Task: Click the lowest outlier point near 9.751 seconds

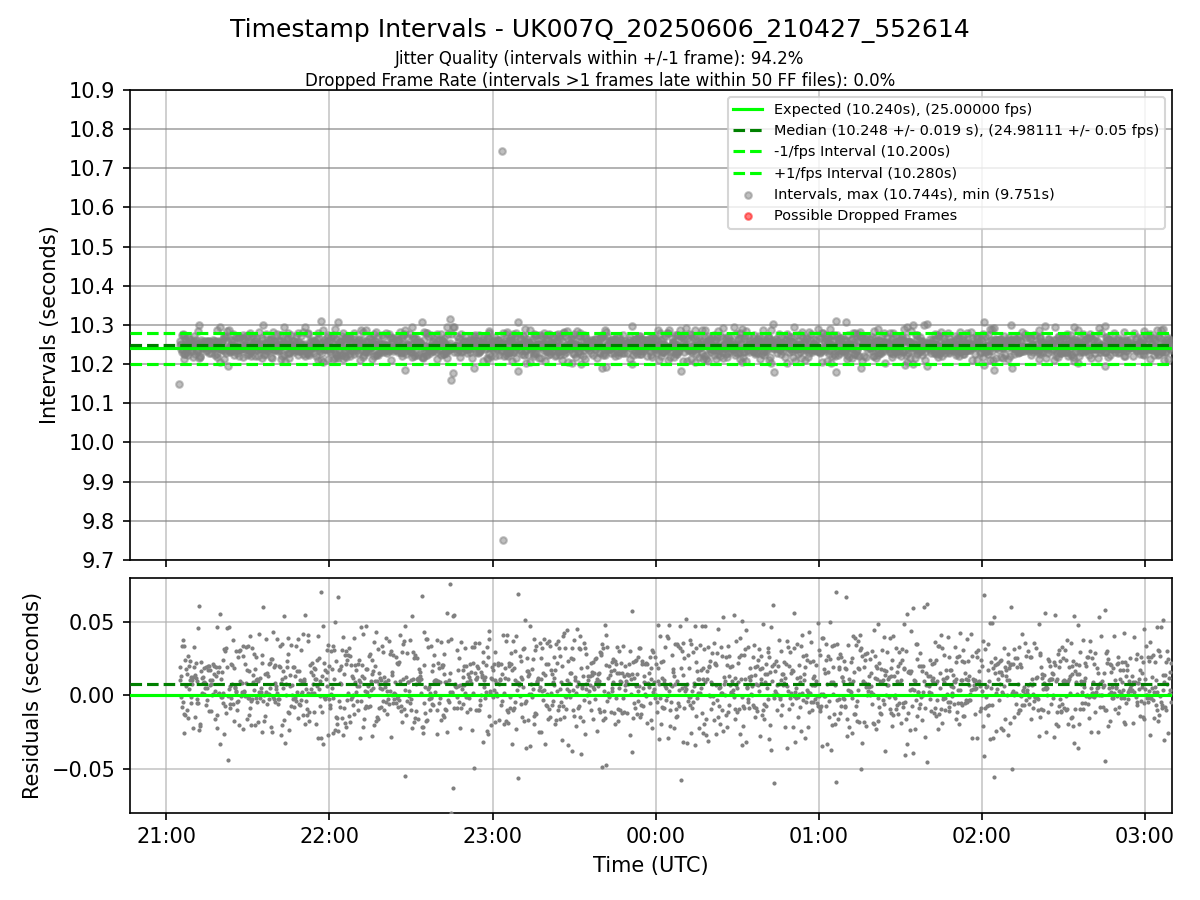Action: 503,540
